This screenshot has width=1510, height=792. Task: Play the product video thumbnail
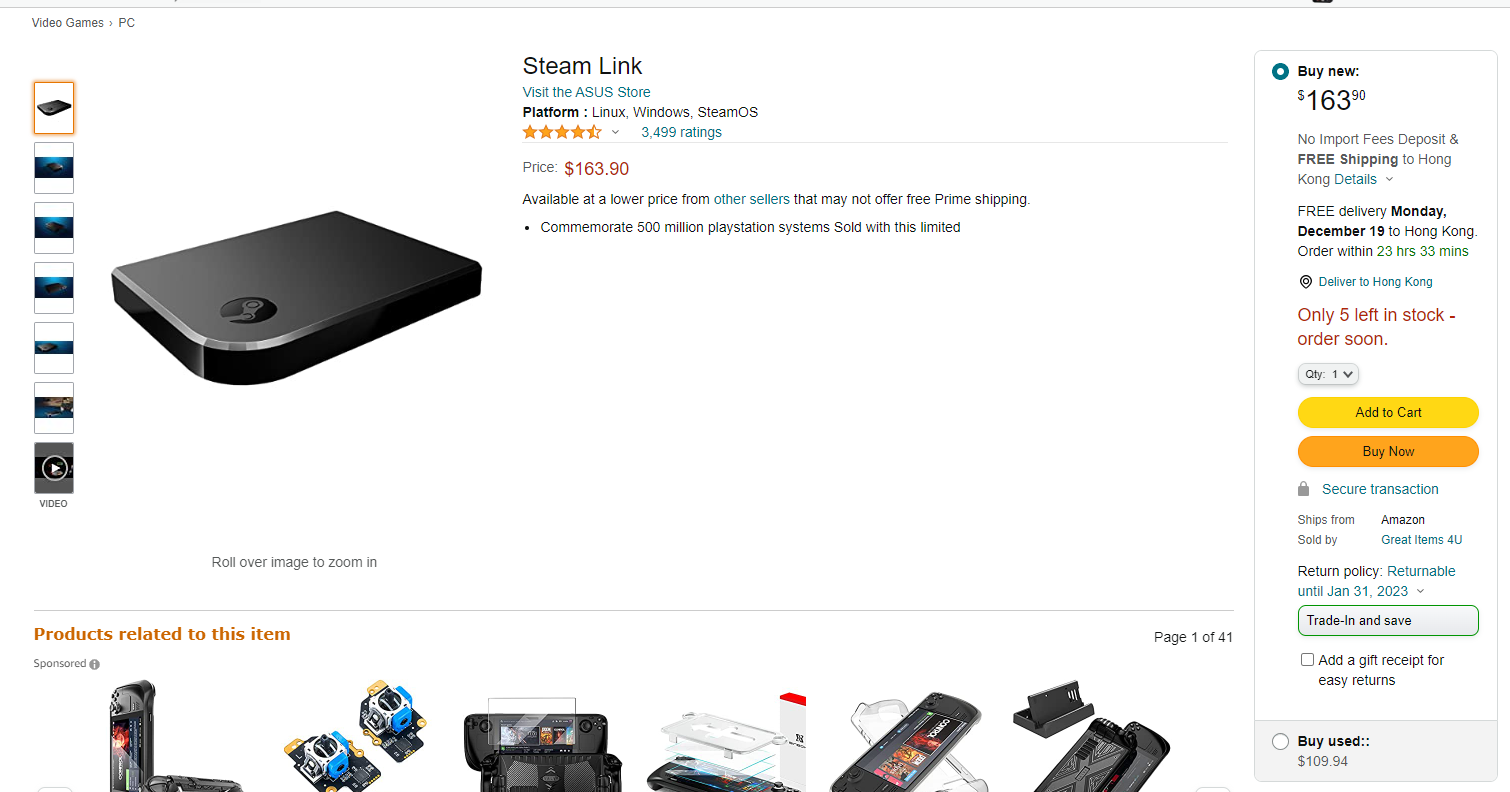54,468
